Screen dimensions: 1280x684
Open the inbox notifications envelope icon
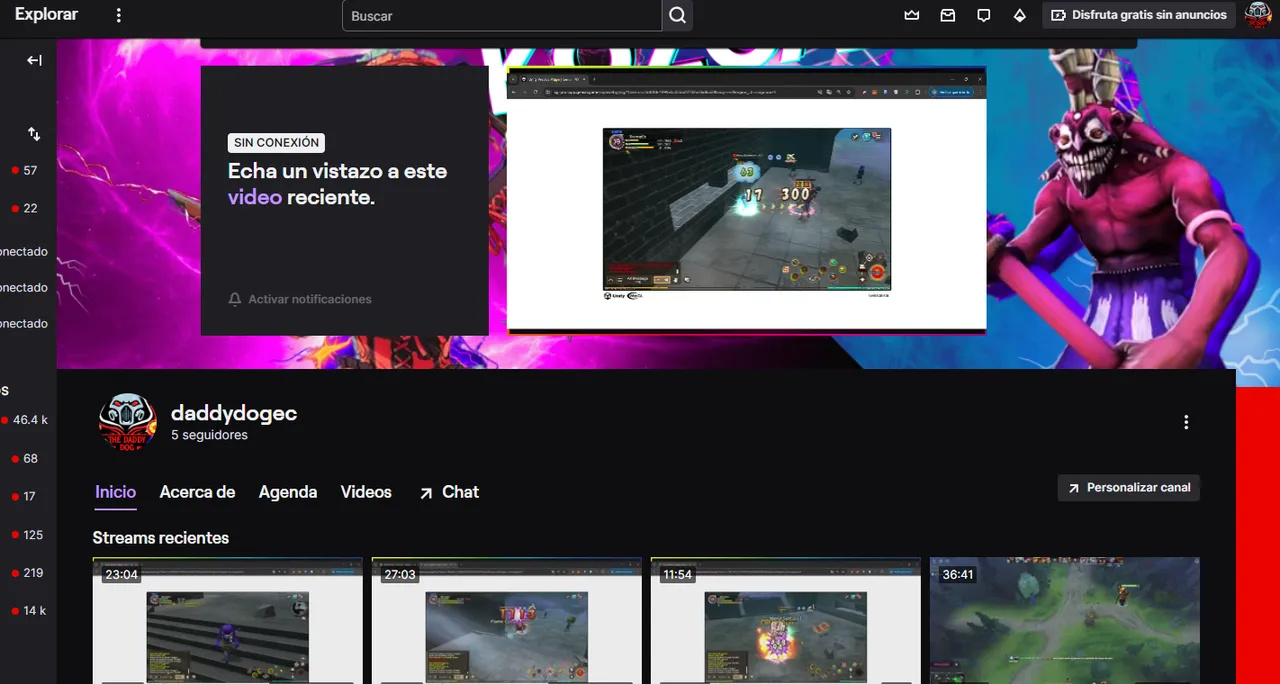(947, 15)
